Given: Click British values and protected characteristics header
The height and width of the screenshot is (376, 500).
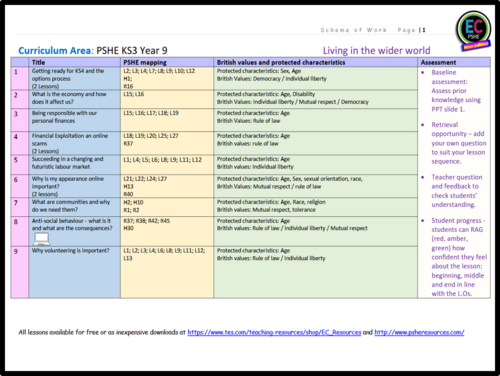Looking at the screenshot, I should click(281, 62).
